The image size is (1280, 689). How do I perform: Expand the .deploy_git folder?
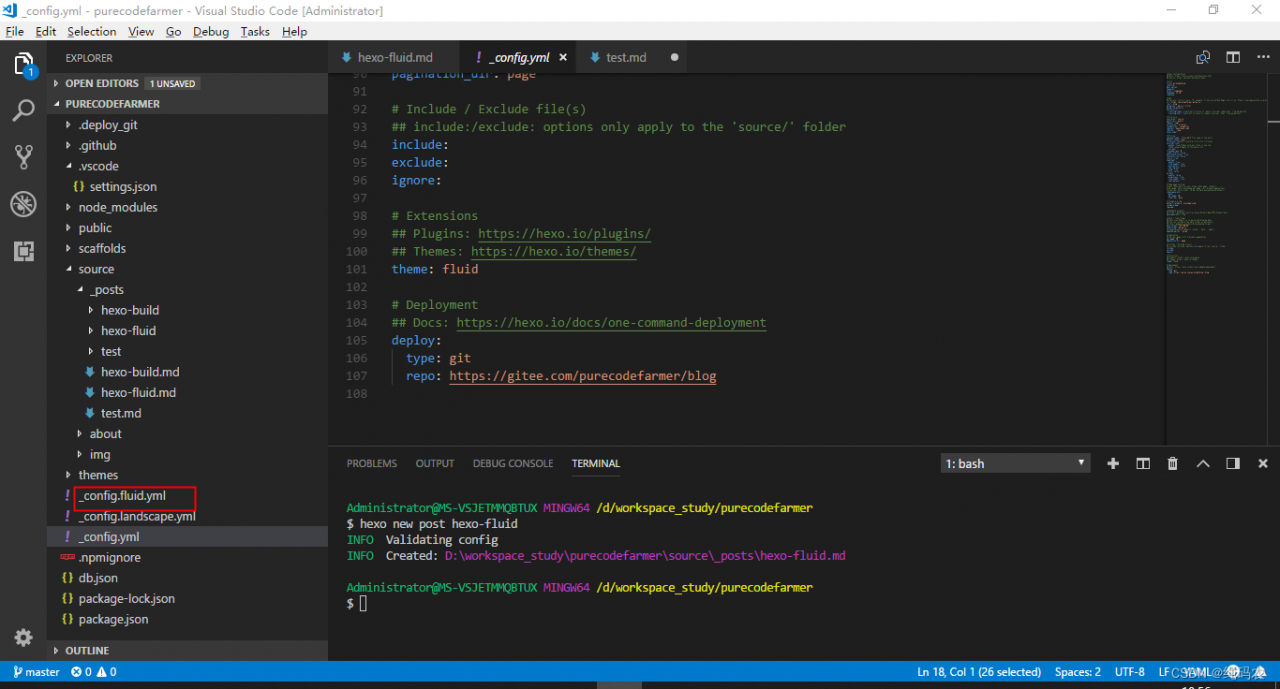click(x=108, y=125)
